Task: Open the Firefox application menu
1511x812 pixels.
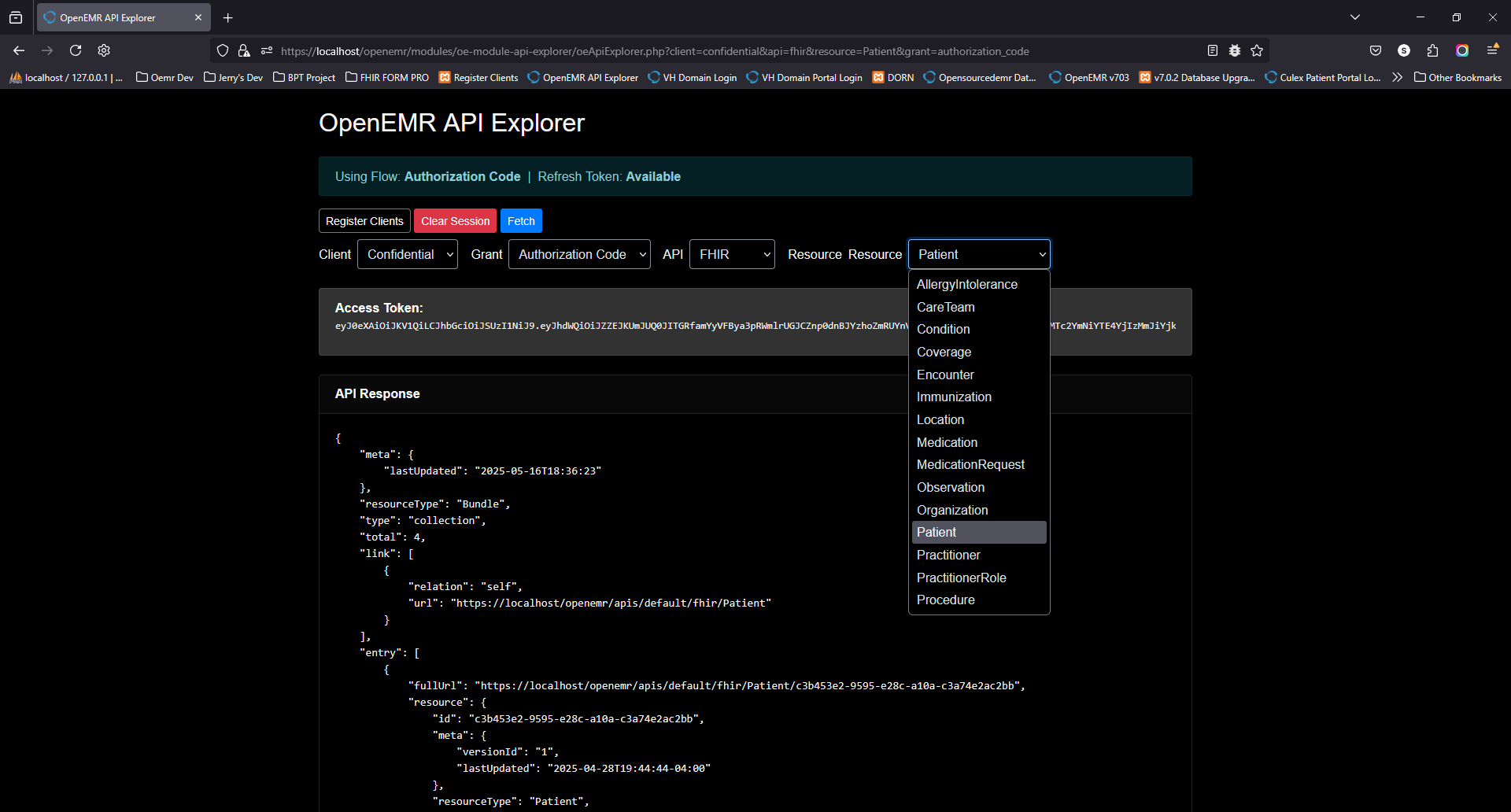Action: [1492, 50]
